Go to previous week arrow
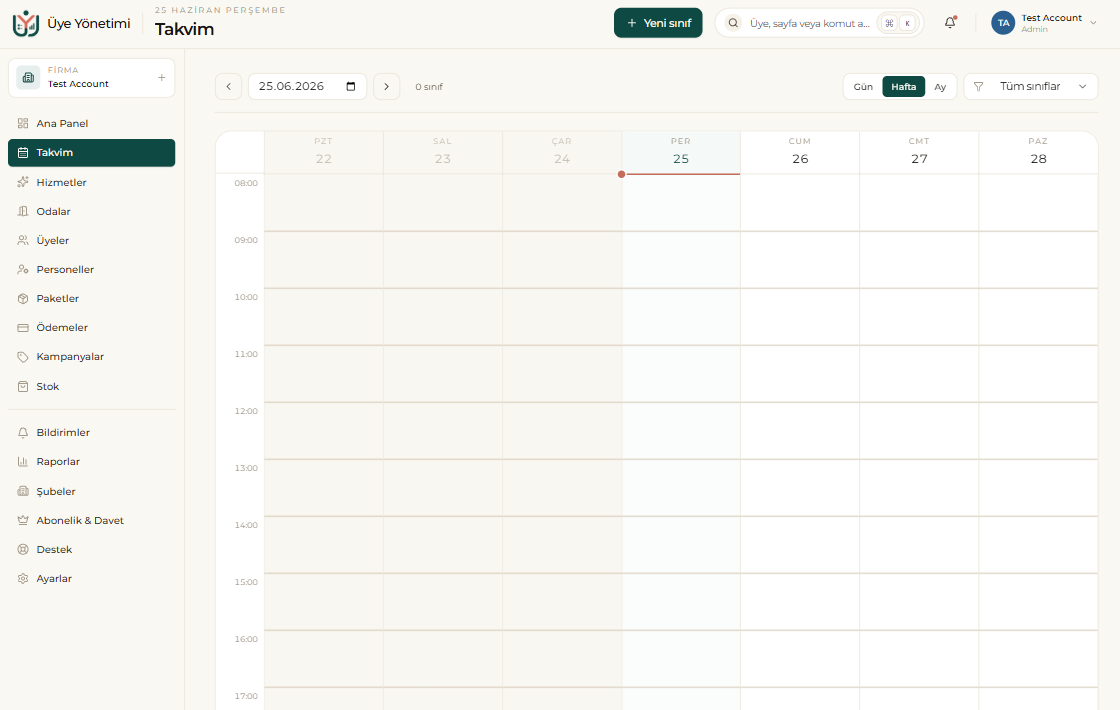Image resolution: width=1120 pixels, height=710 pixels. (229, 86)
